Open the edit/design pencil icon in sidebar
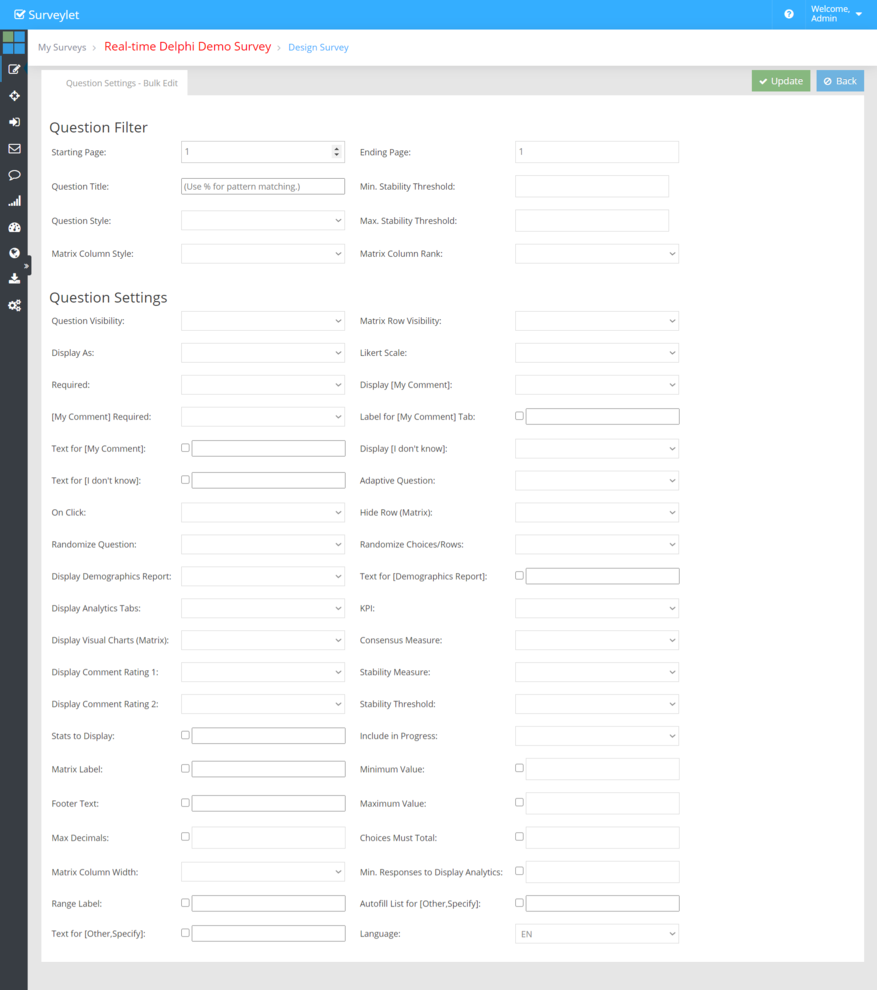This screenshot has height=990, width=877. click(14, 70)
